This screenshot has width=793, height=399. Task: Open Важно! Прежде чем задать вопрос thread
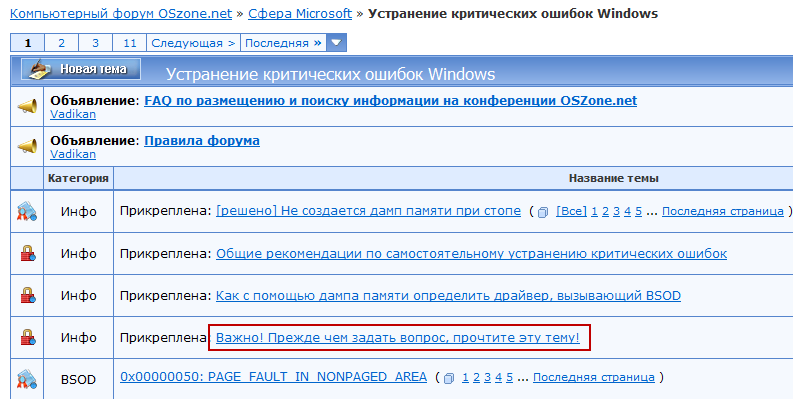[398, 337]
